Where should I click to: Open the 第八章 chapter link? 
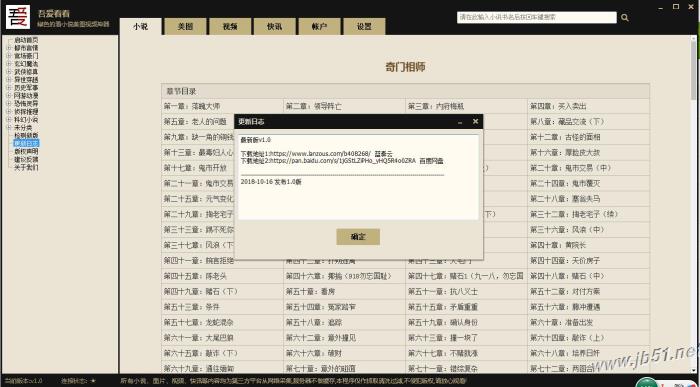coord(567,122)
